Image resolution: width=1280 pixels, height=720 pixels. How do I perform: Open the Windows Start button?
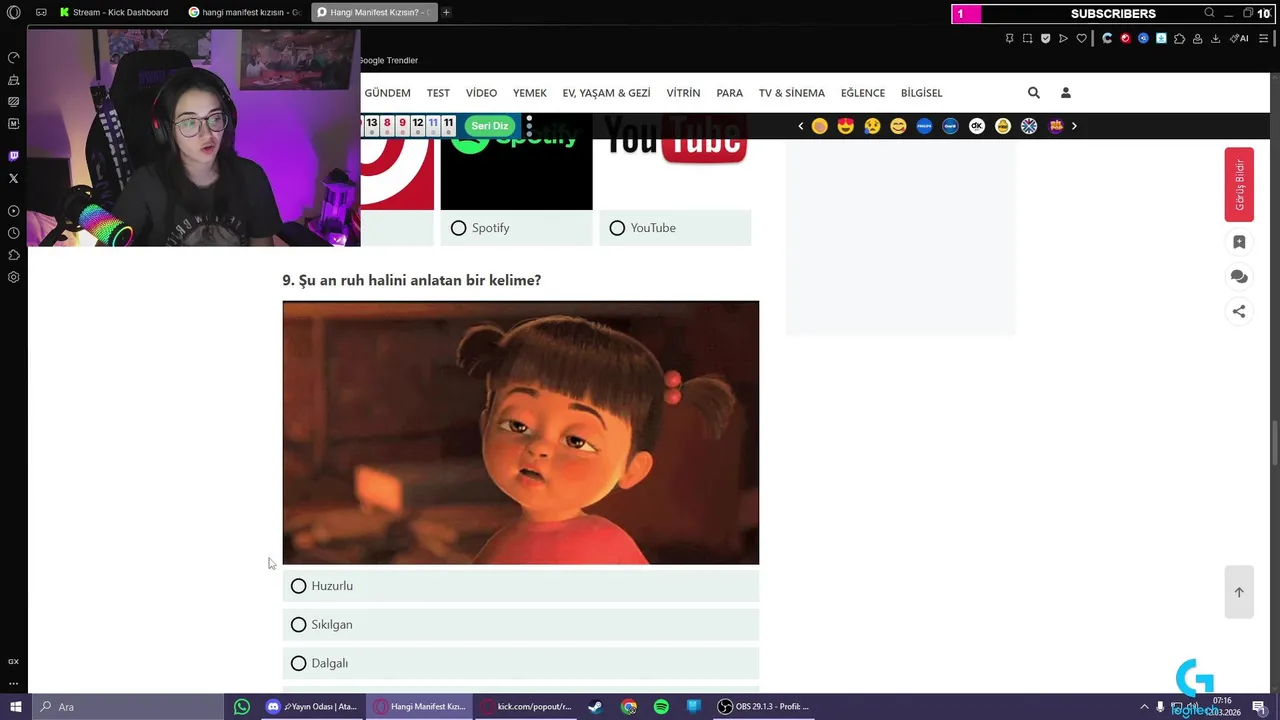coord(16,707)
